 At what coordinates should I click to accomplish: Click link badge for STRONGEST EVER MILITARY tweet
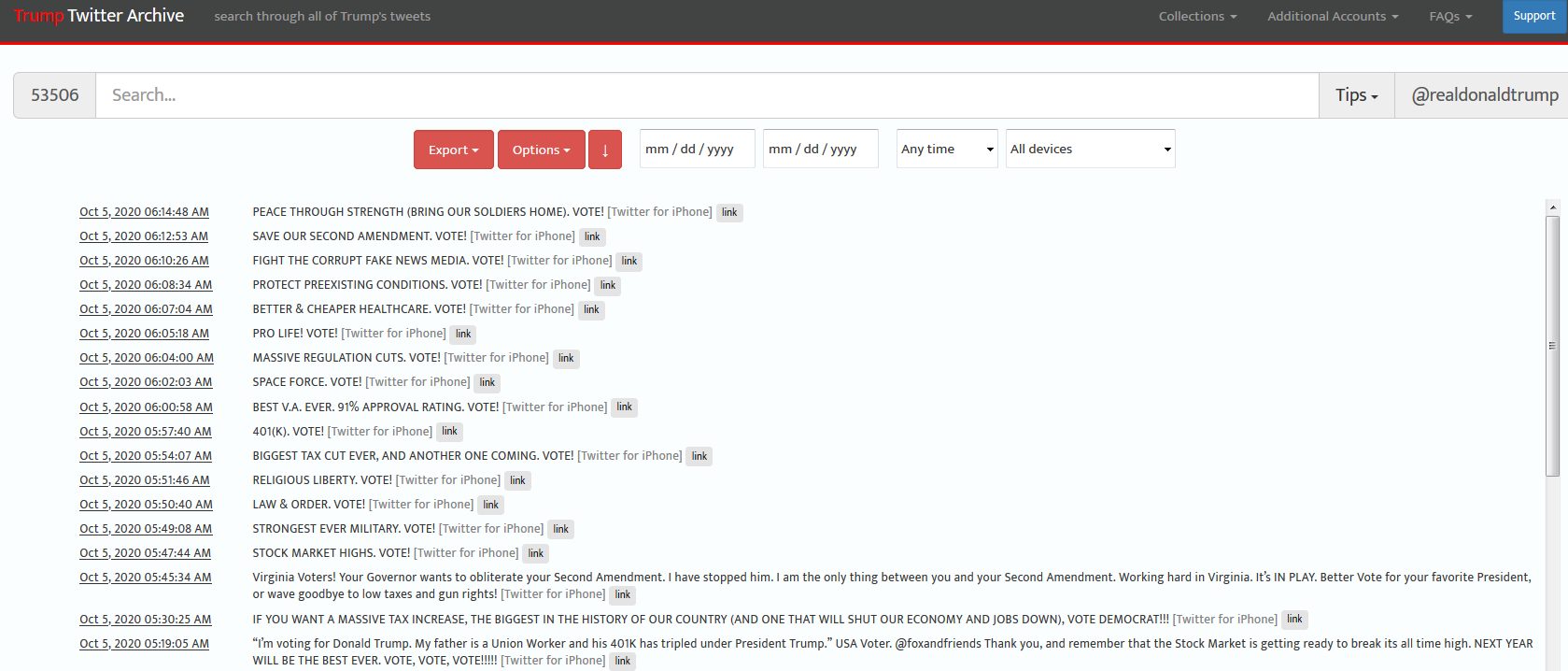click(560, 530)
